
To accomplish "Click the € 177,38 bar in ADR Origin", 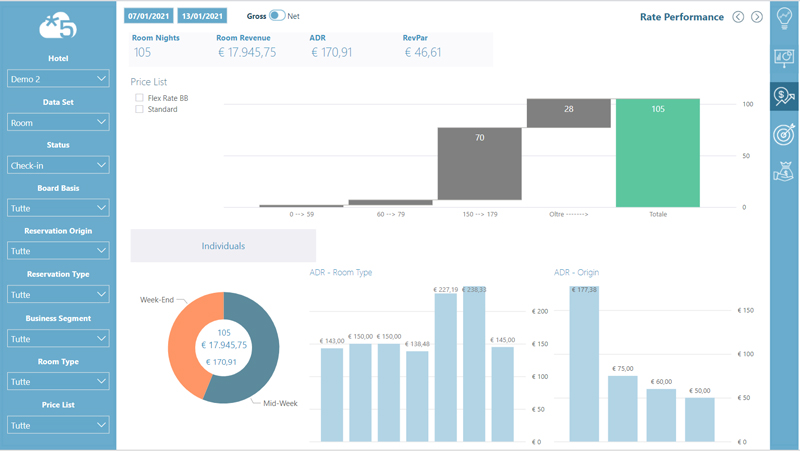I will pyautogui.click(x=584, y=364).
